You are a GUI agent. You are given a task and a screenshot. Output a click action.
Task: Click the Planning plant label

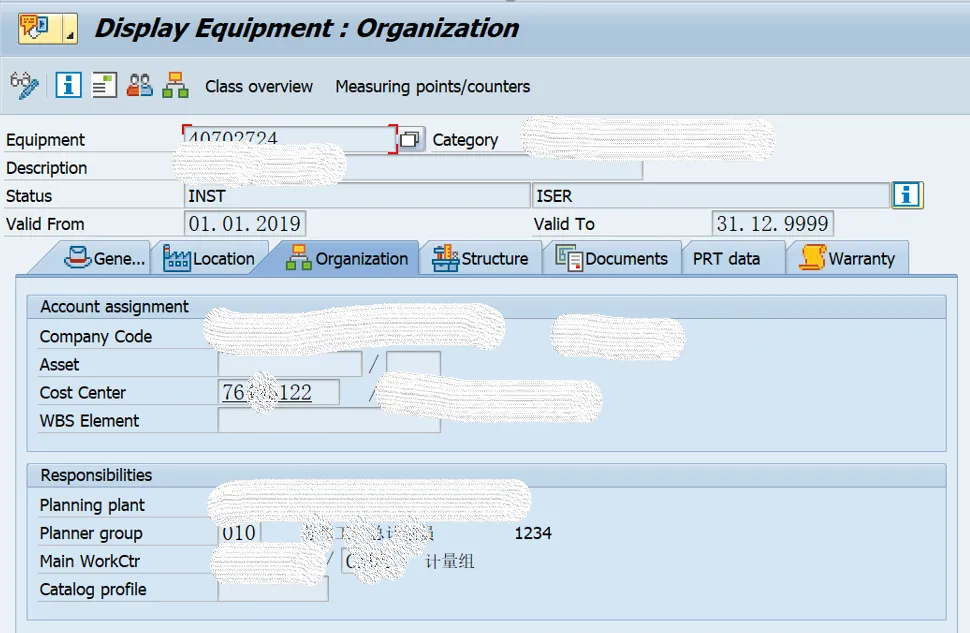[92, 505]
